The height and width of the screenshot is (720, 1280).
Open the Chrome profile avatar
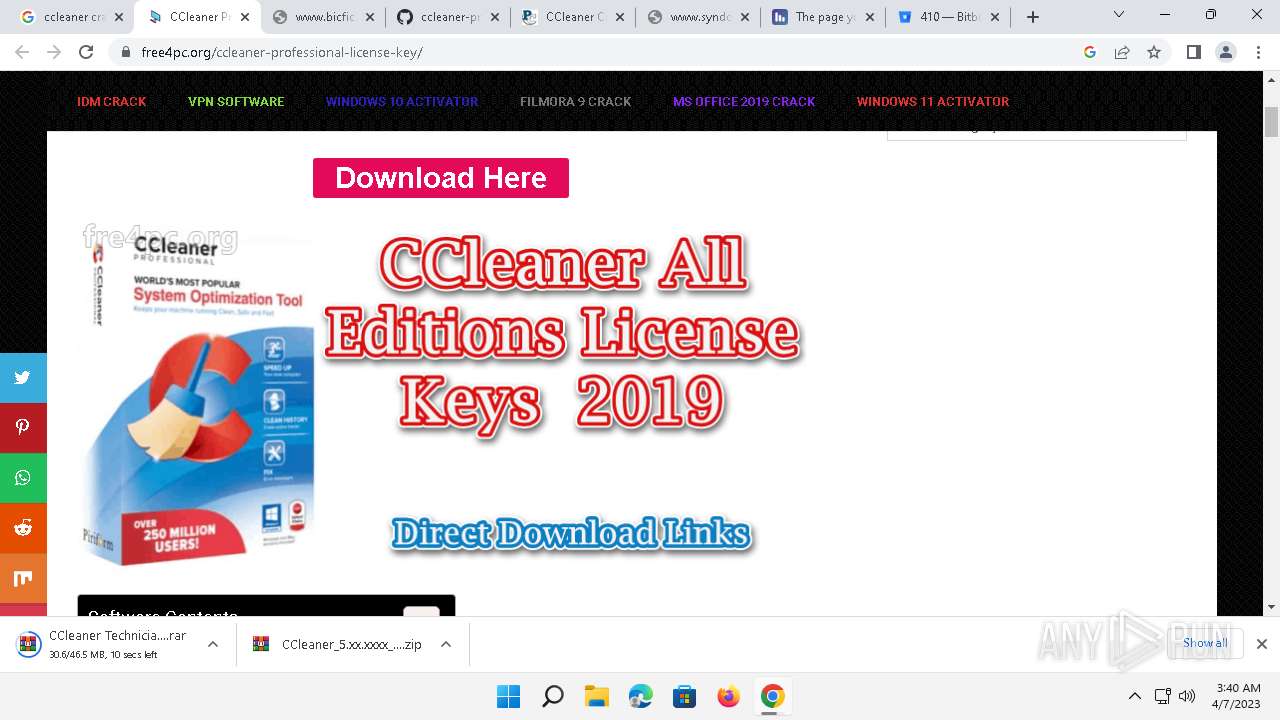(1225, 52)
